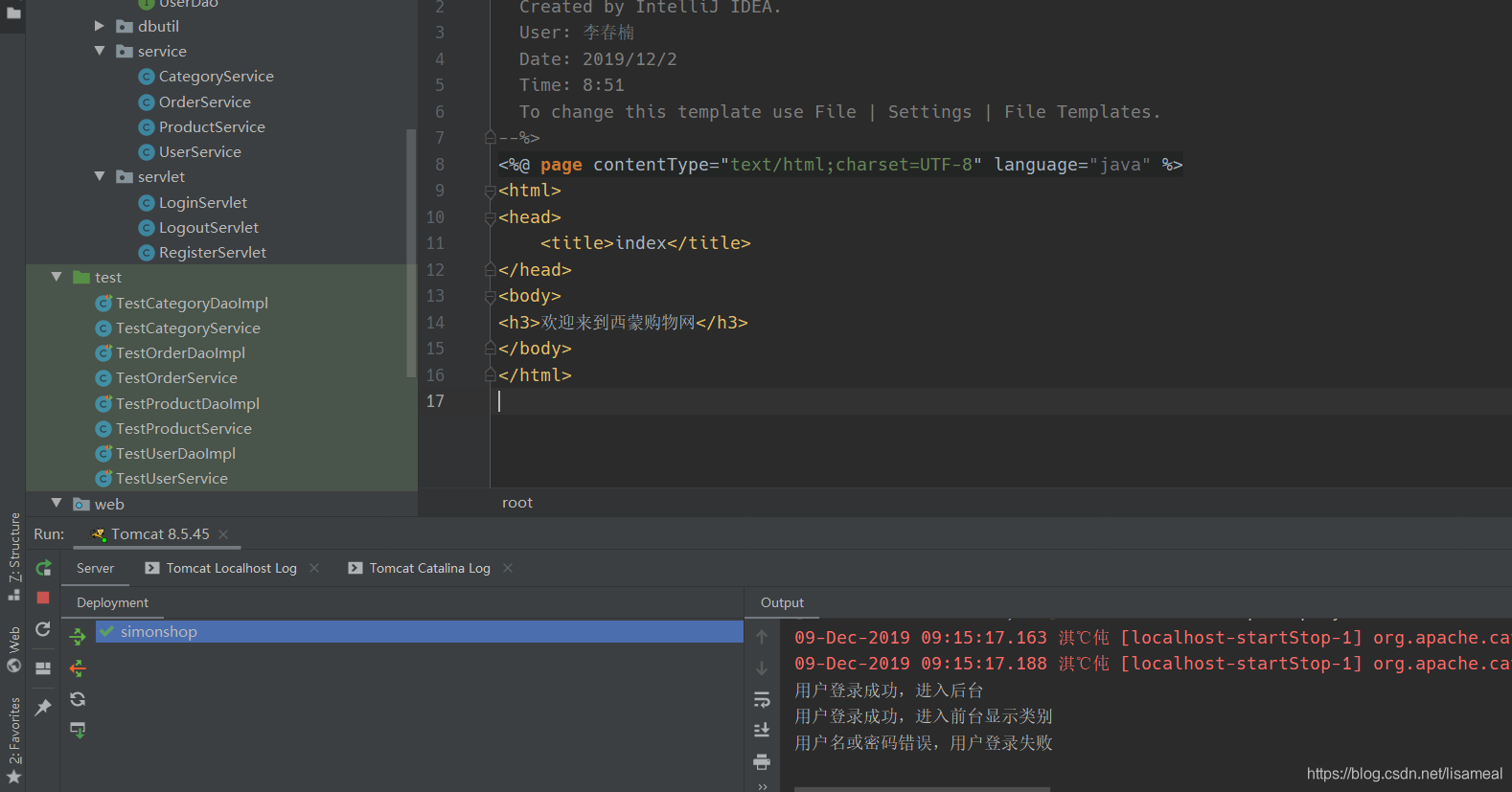
Task: Close the Tomcat Catalina Log tab
Action: pyautogui.click(x=508, y=568)
